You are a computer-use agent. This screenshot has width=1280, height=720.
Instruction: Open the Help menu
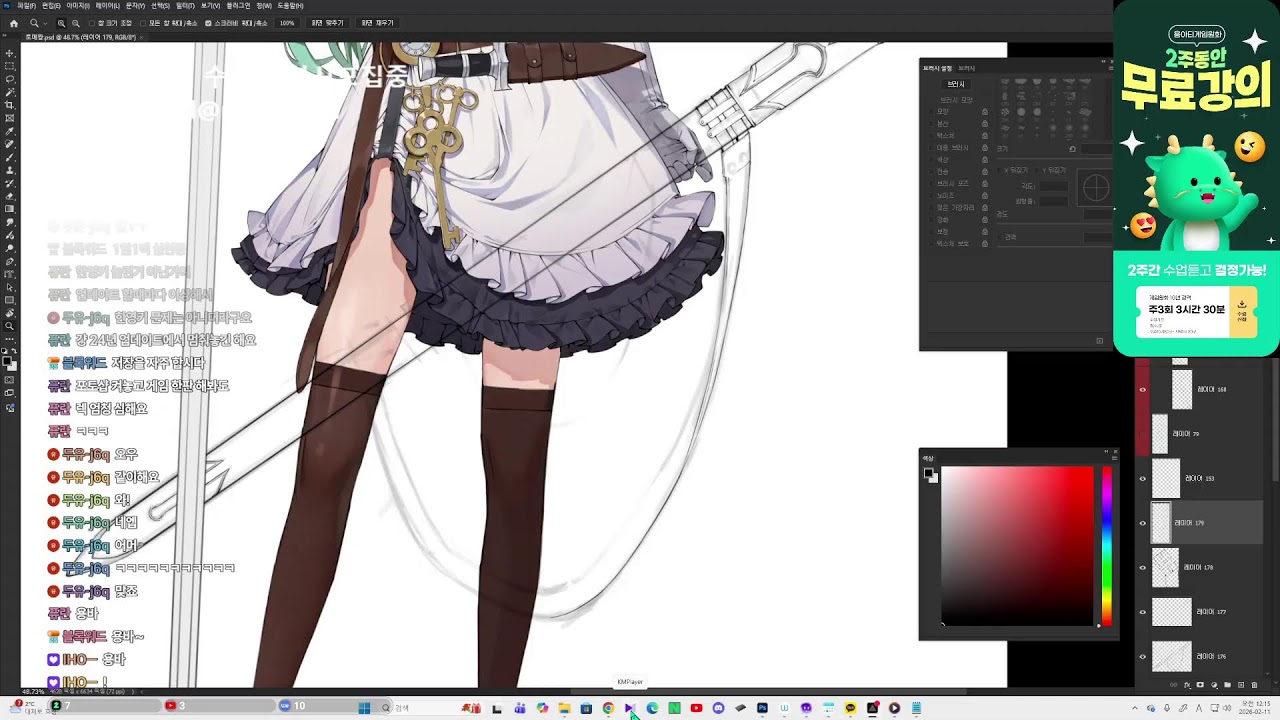tap(290, 6)
